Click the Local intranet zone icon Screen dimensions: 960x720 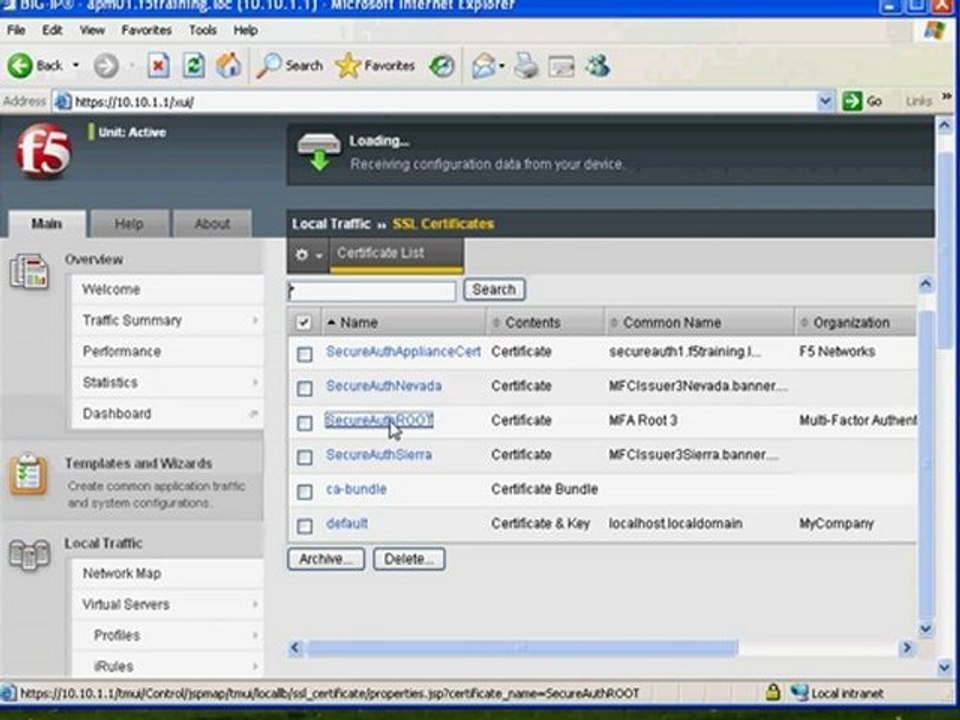pos(799,692)
